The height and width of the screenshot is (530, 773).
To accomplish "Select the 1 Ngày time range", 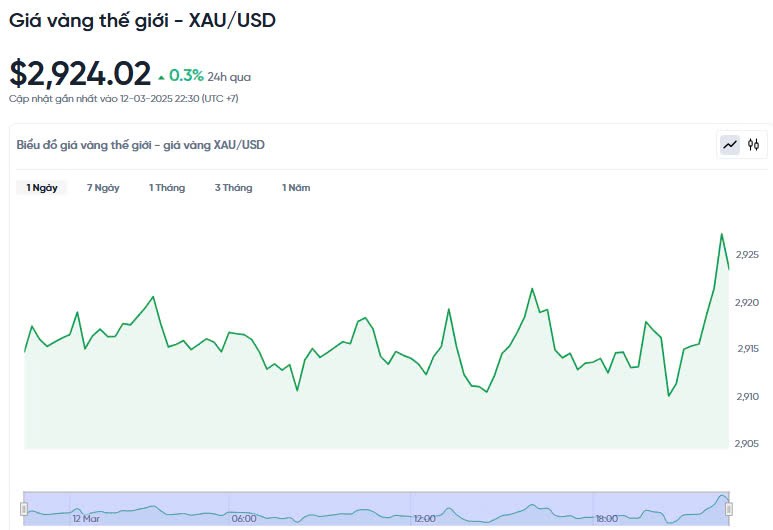I will point(42,188).
